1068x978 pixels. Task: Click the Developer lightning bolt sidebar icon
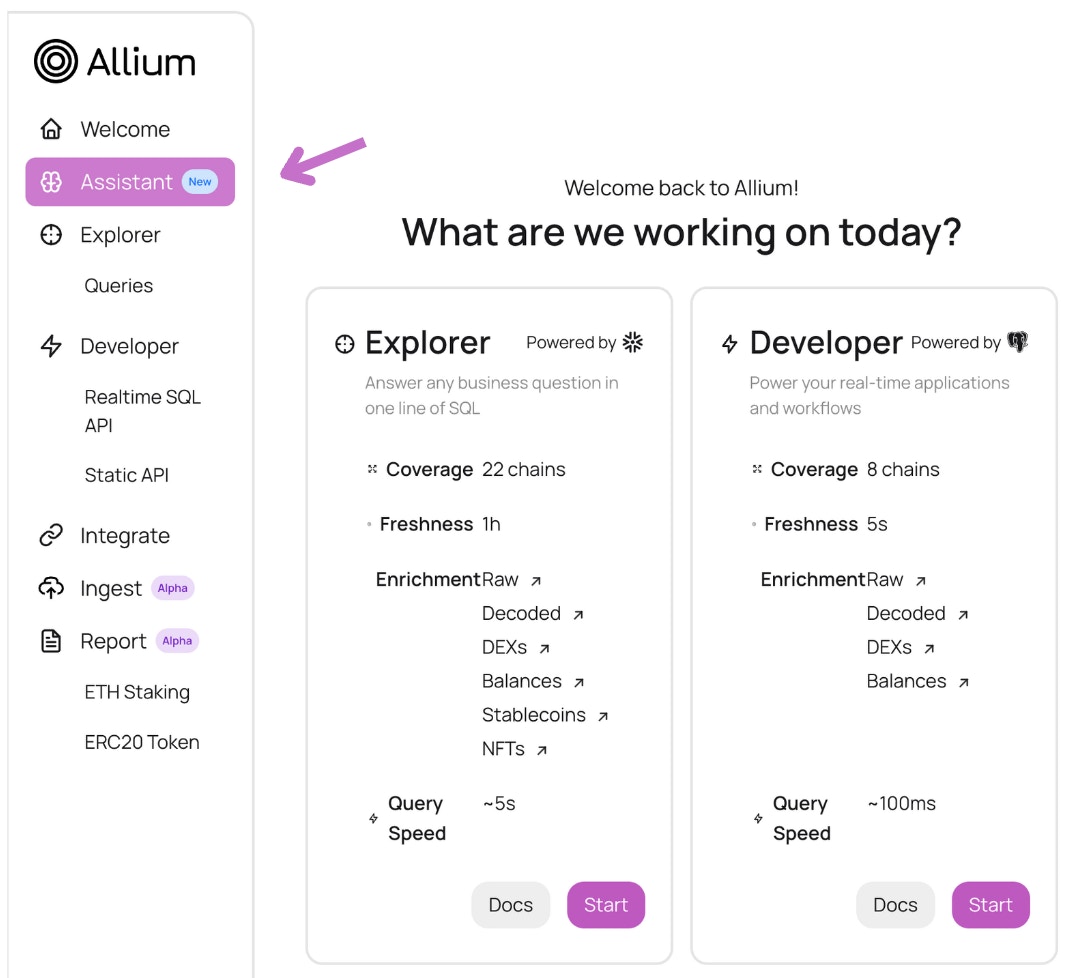click(x=51, y=346)
